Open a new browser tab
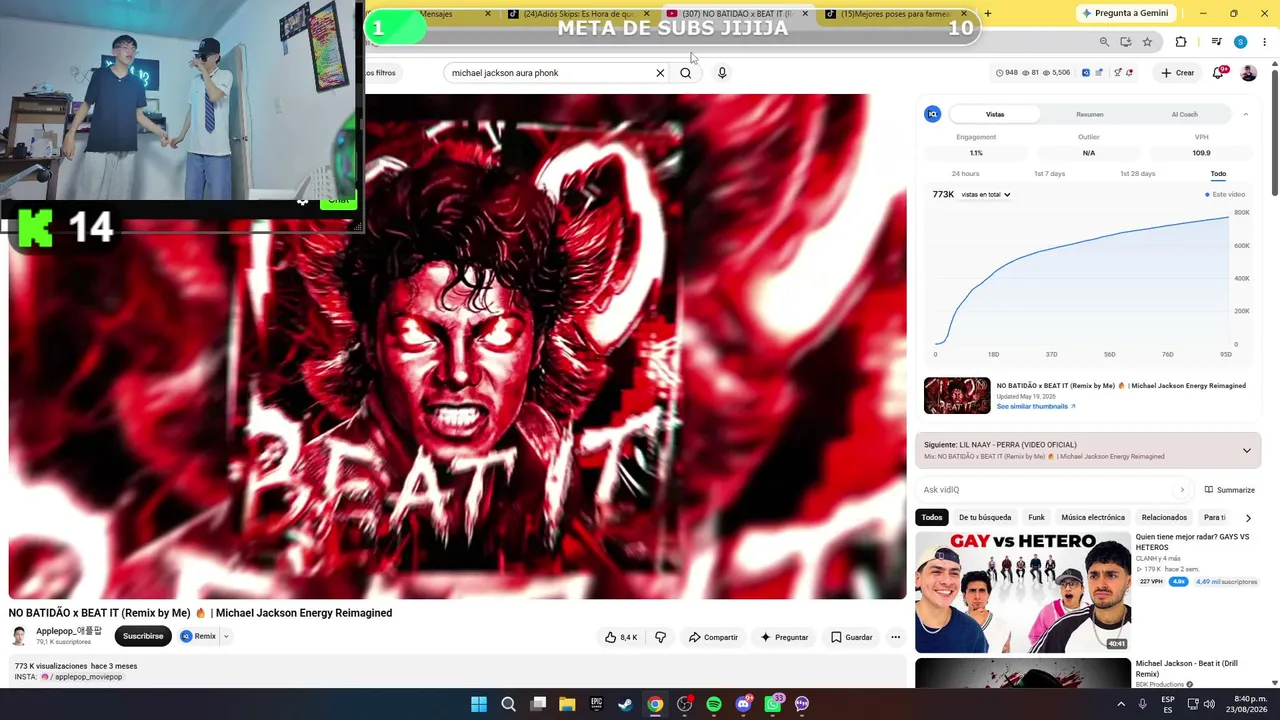Screen dimensions: 1280x720 [988, 14]
